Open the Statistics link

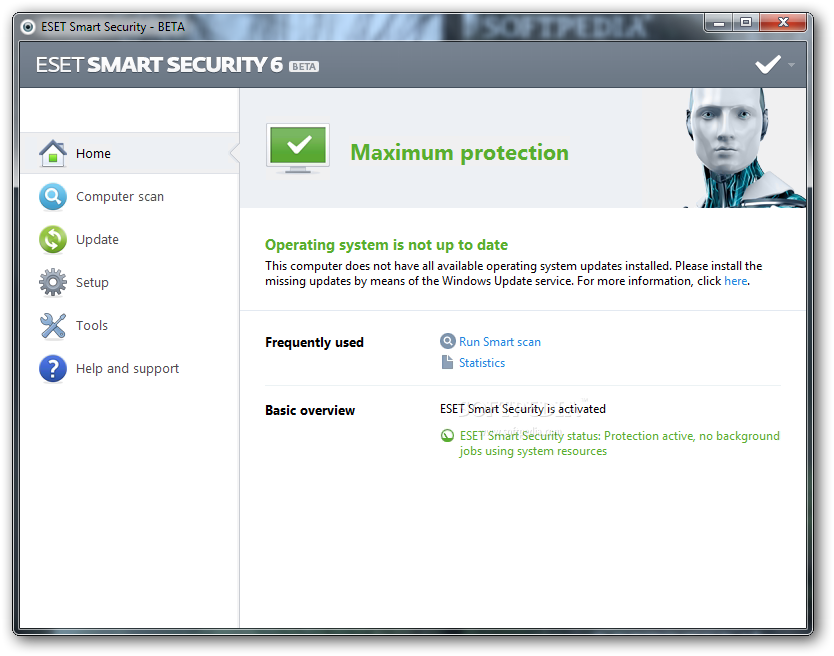[482, 363]
